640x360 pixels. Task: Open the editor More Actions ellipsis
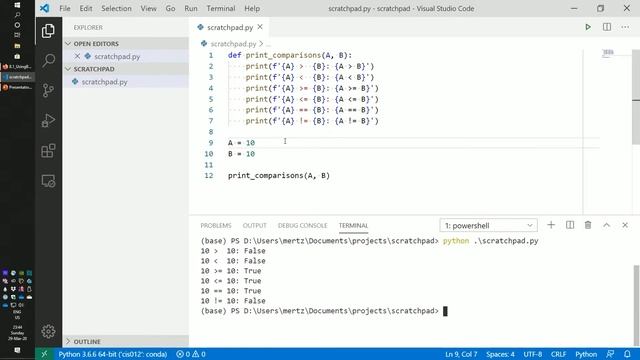tap(625, 27)
